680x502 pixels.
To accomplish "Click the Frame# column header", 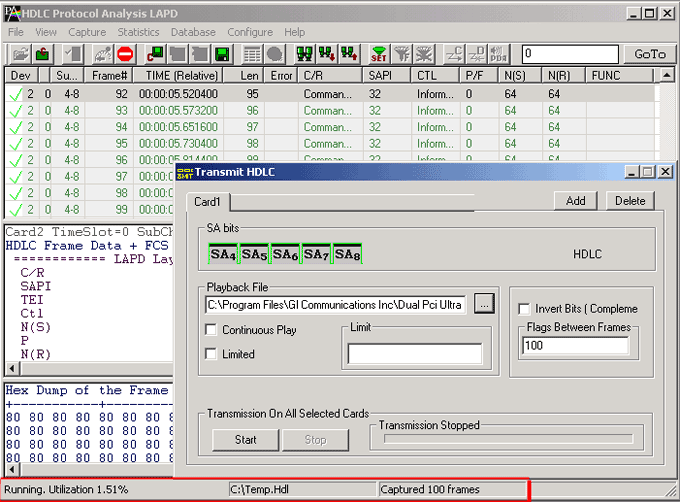I will (x=109, y=75).
